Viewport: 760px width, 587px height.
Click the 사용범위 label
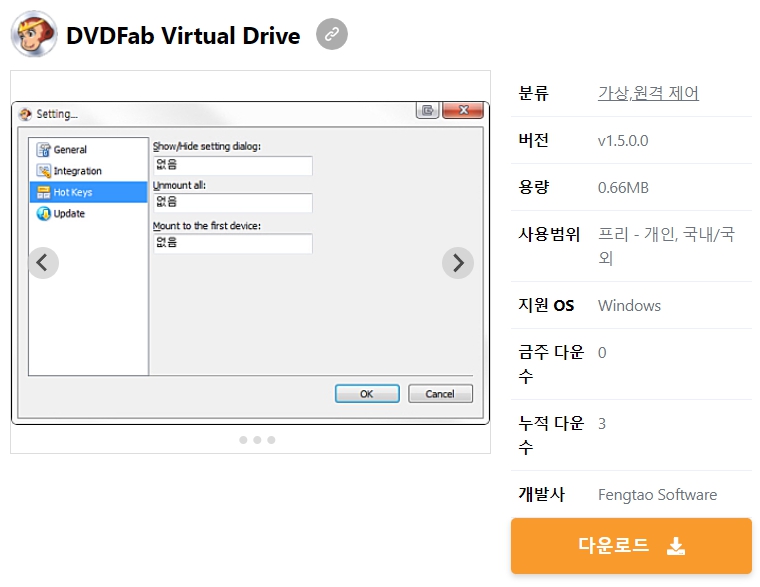point(549,234)
